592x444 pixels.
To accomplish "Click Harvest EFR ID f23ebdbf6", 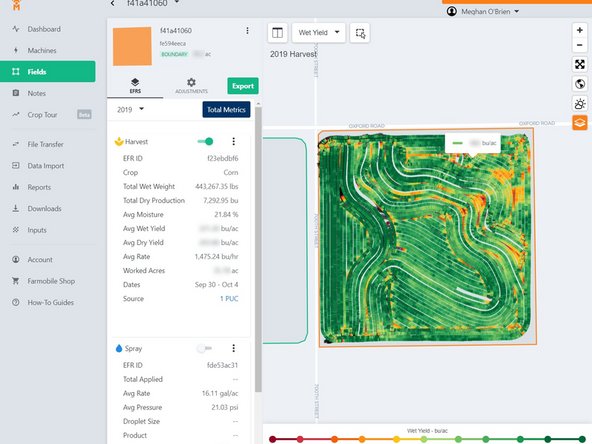I will 223,158.
